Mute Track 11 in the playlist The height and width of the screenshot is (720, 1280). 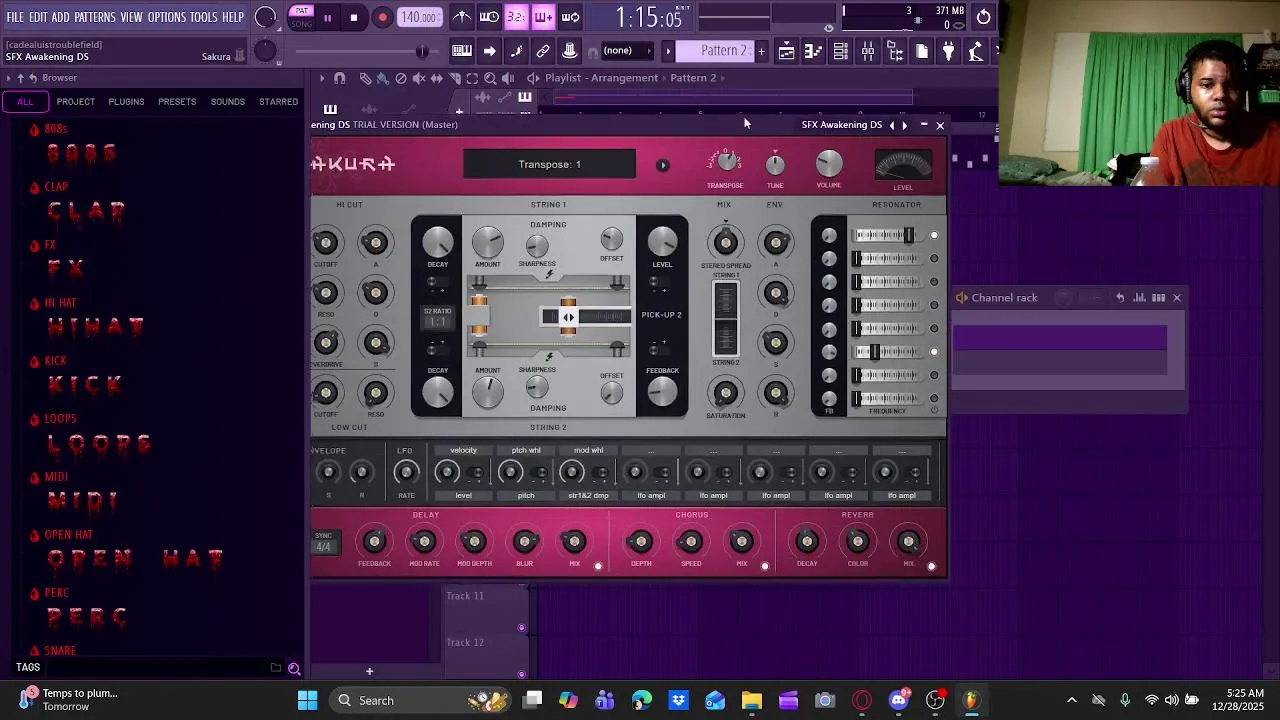click(521, 628)
